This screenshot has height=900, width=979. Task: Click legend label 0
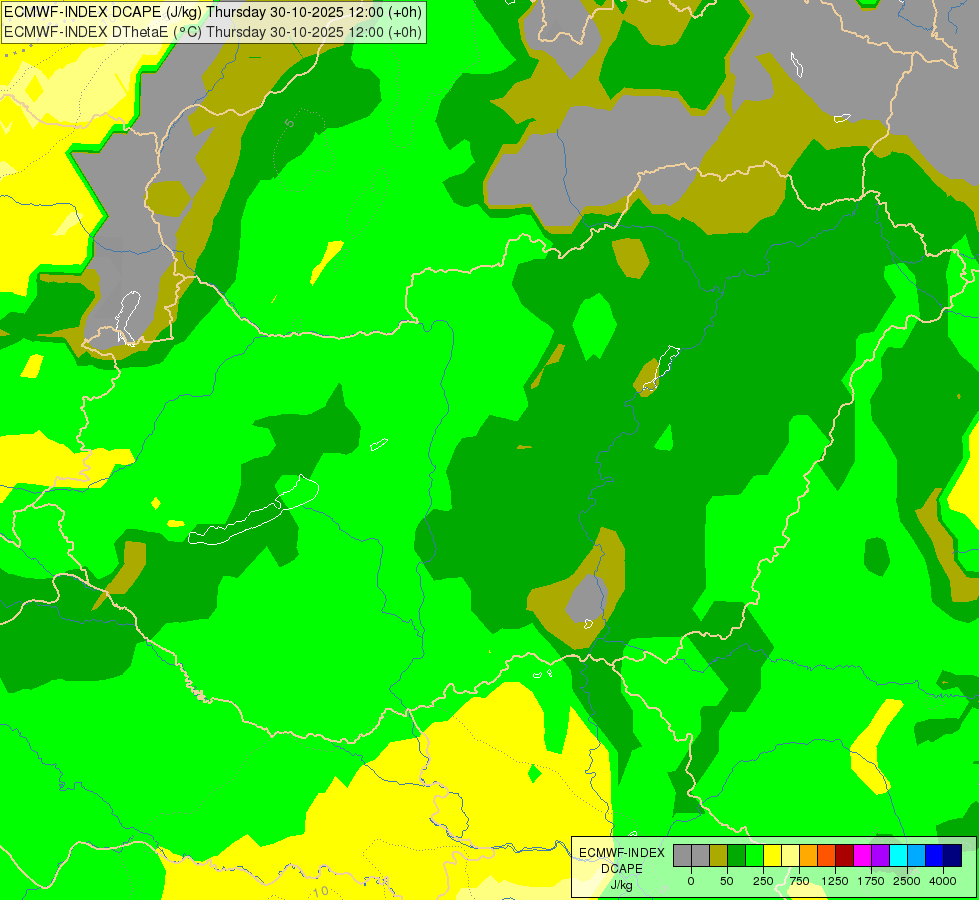coord(691,881)
